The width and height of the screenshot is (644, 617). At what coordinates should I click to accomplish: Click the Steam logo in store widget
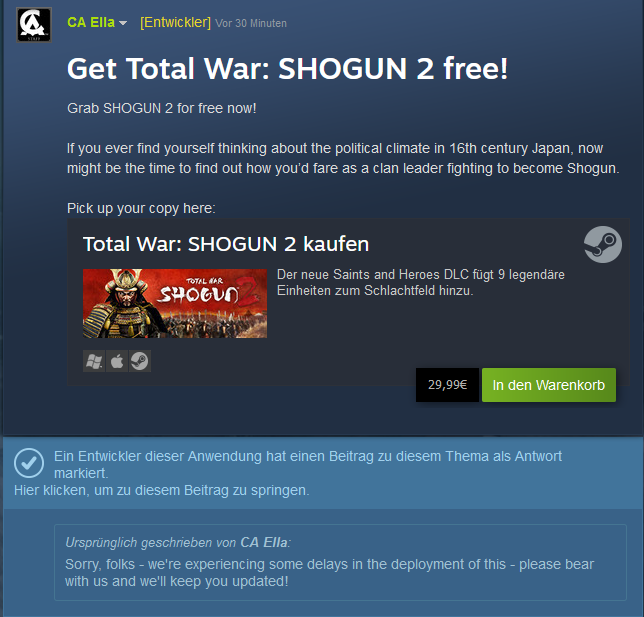603,244
